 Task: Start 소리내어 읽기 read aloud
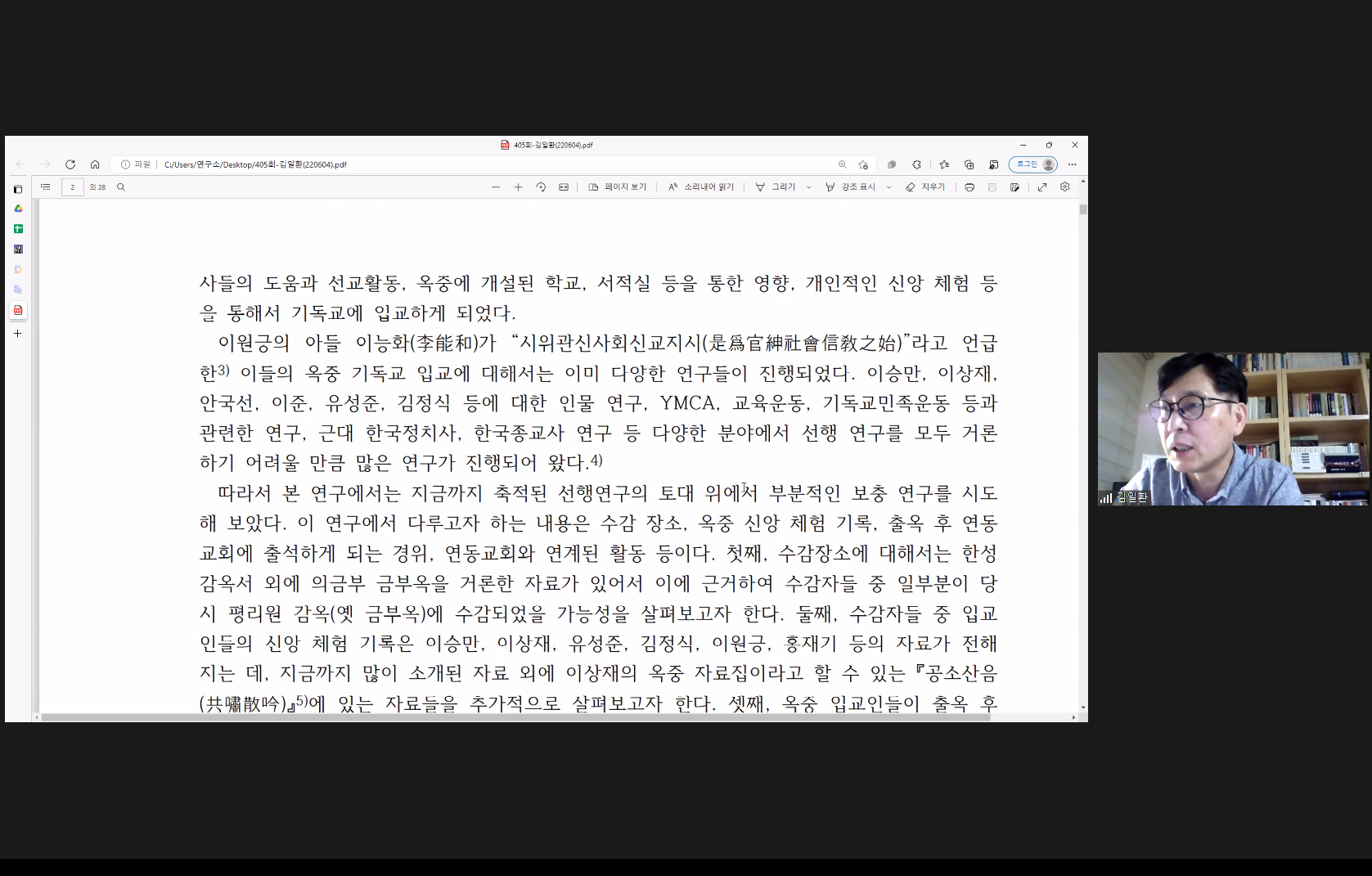[x=701, y=187]
